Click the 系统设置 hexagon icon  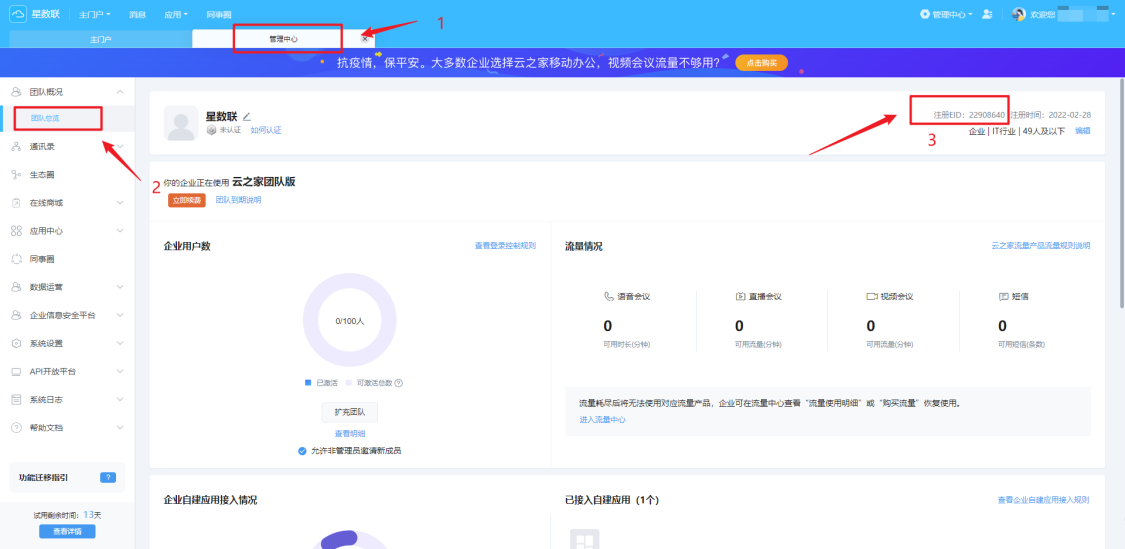point(17,343)
